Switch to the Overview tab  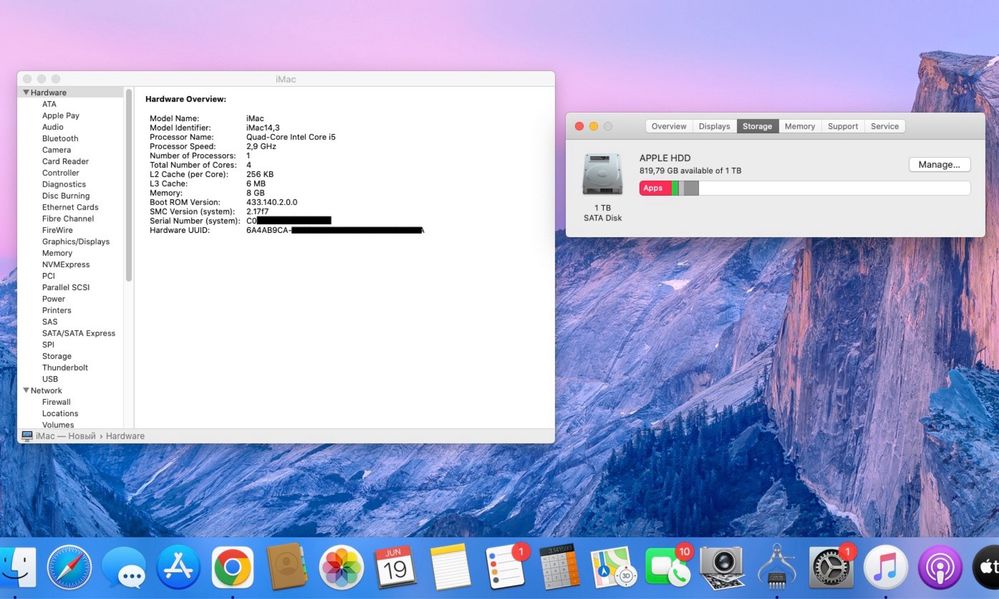(x=668, y=126)
